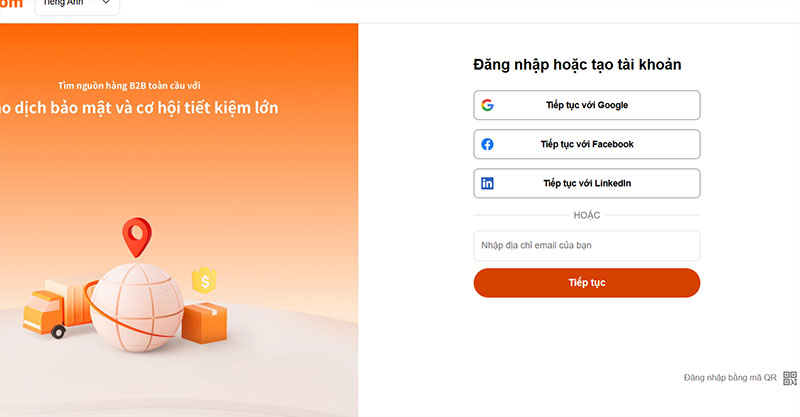Click the partial Alibaba logo top-left
The height and width of the screenshot is (417, 800).
pos(10,4)
